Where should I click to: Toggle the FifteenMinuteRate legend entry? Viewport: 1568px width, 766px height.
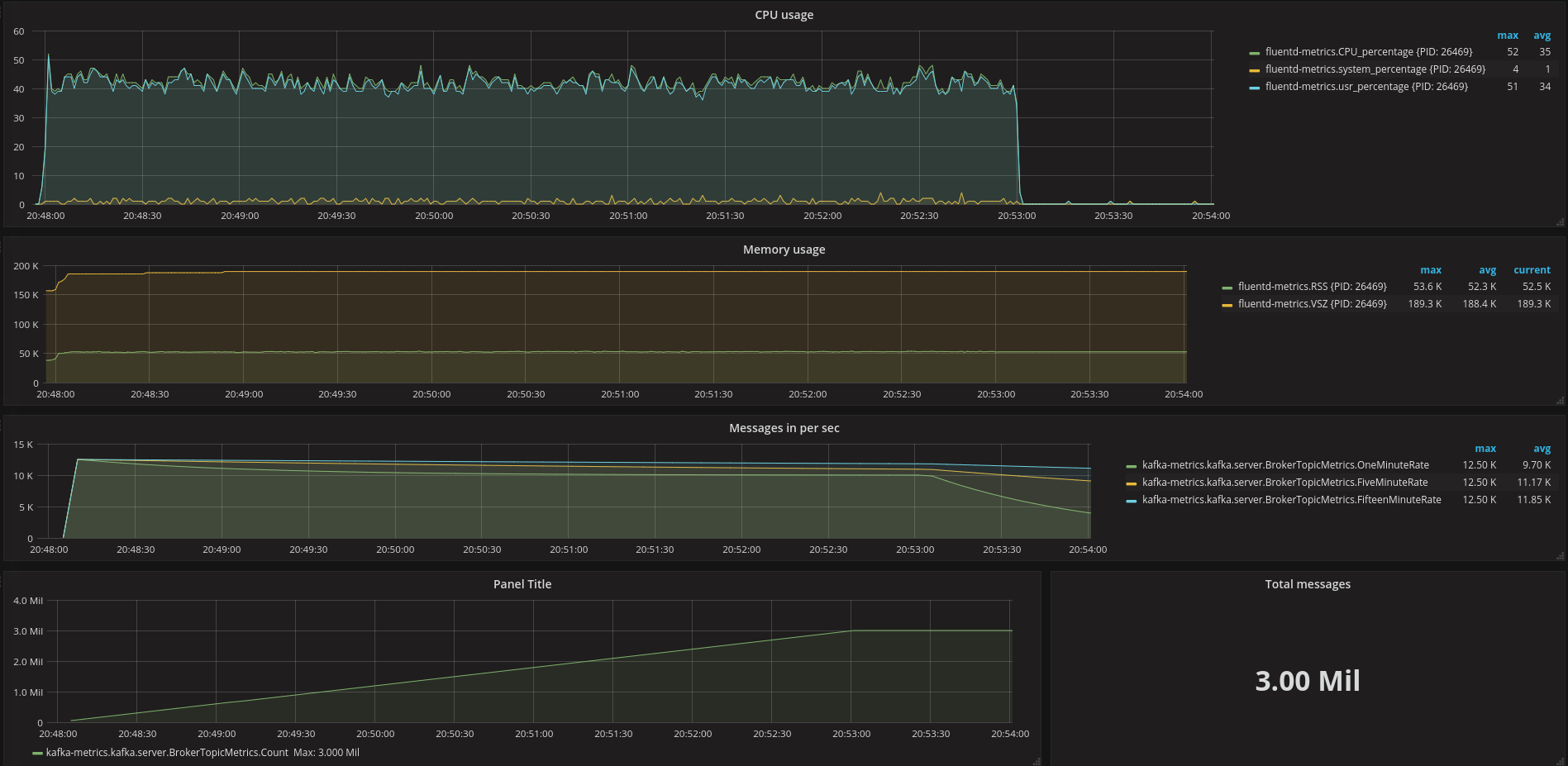[x=1291, y=500]
